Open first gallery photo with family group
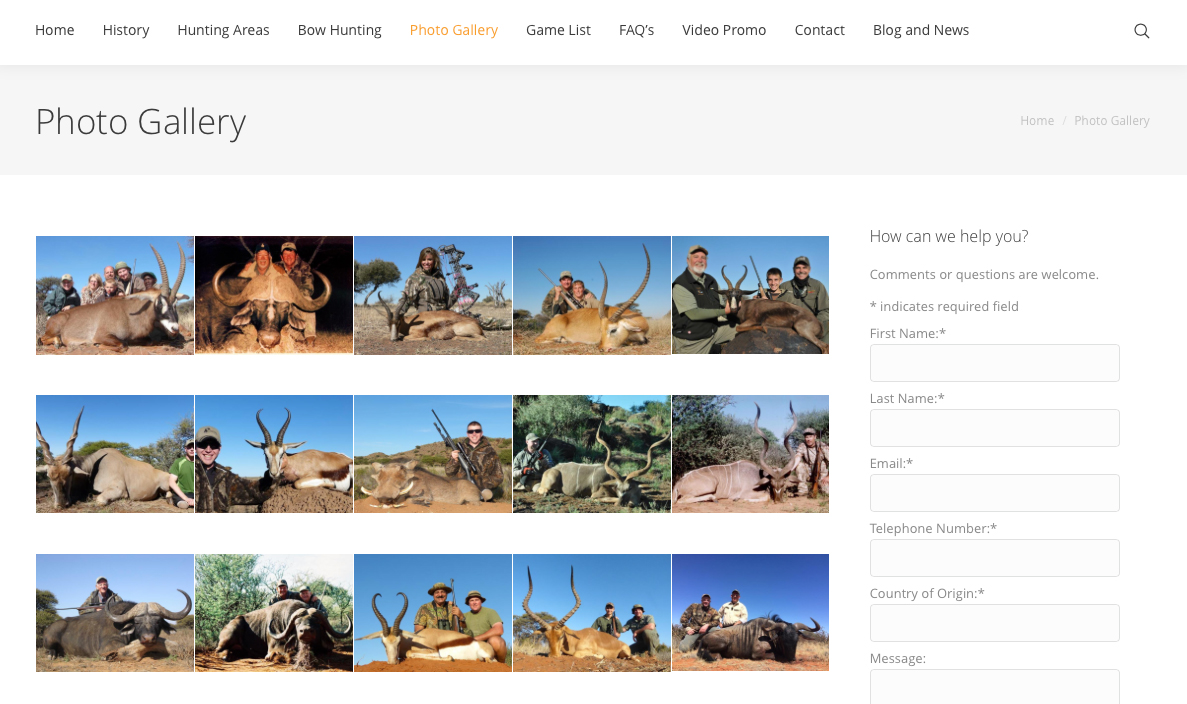Screen dimensions: 1187x704 115,295
